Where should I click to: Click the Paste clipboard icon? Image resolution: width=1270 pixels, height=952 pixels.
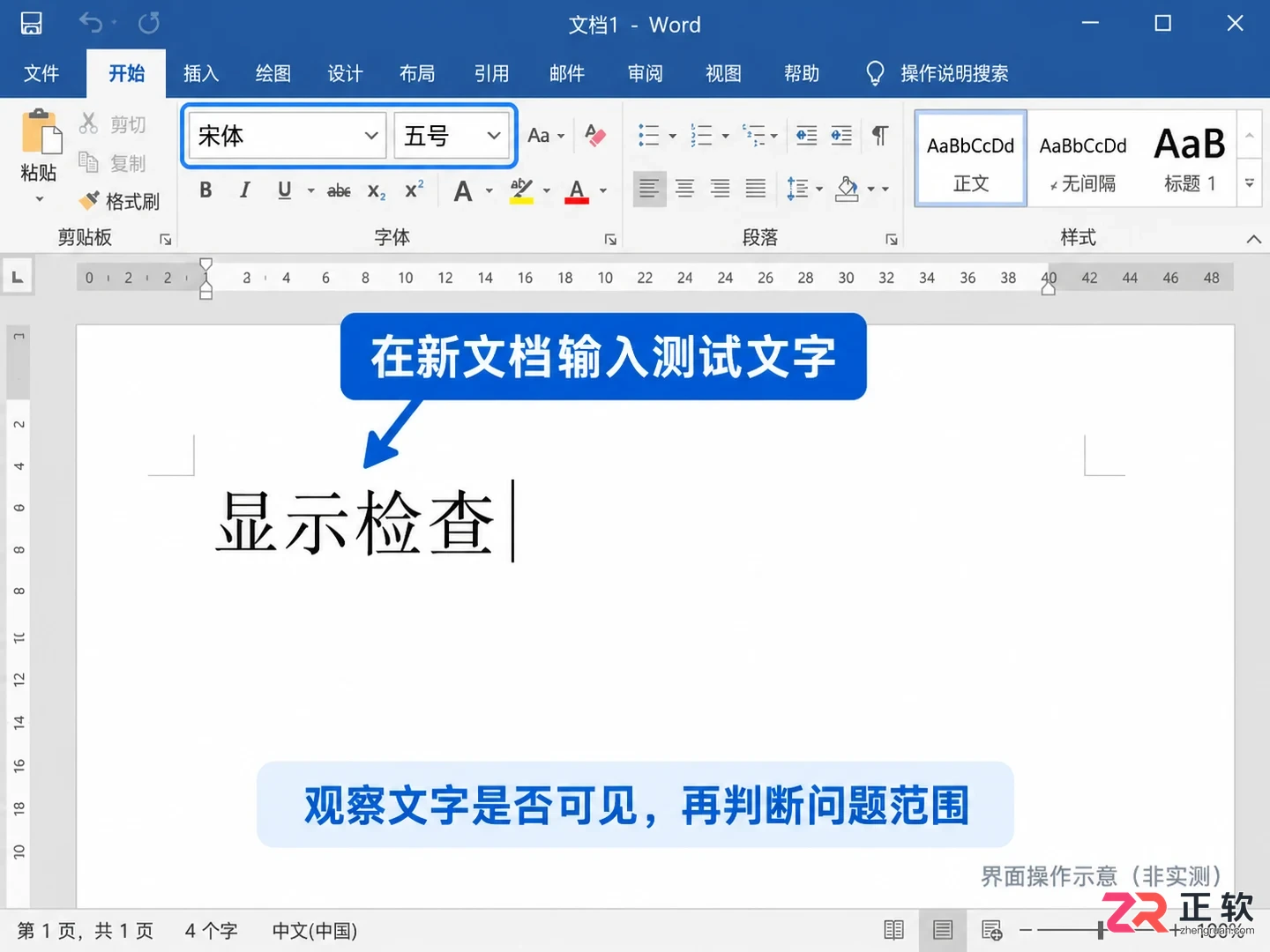click(41, 132)
